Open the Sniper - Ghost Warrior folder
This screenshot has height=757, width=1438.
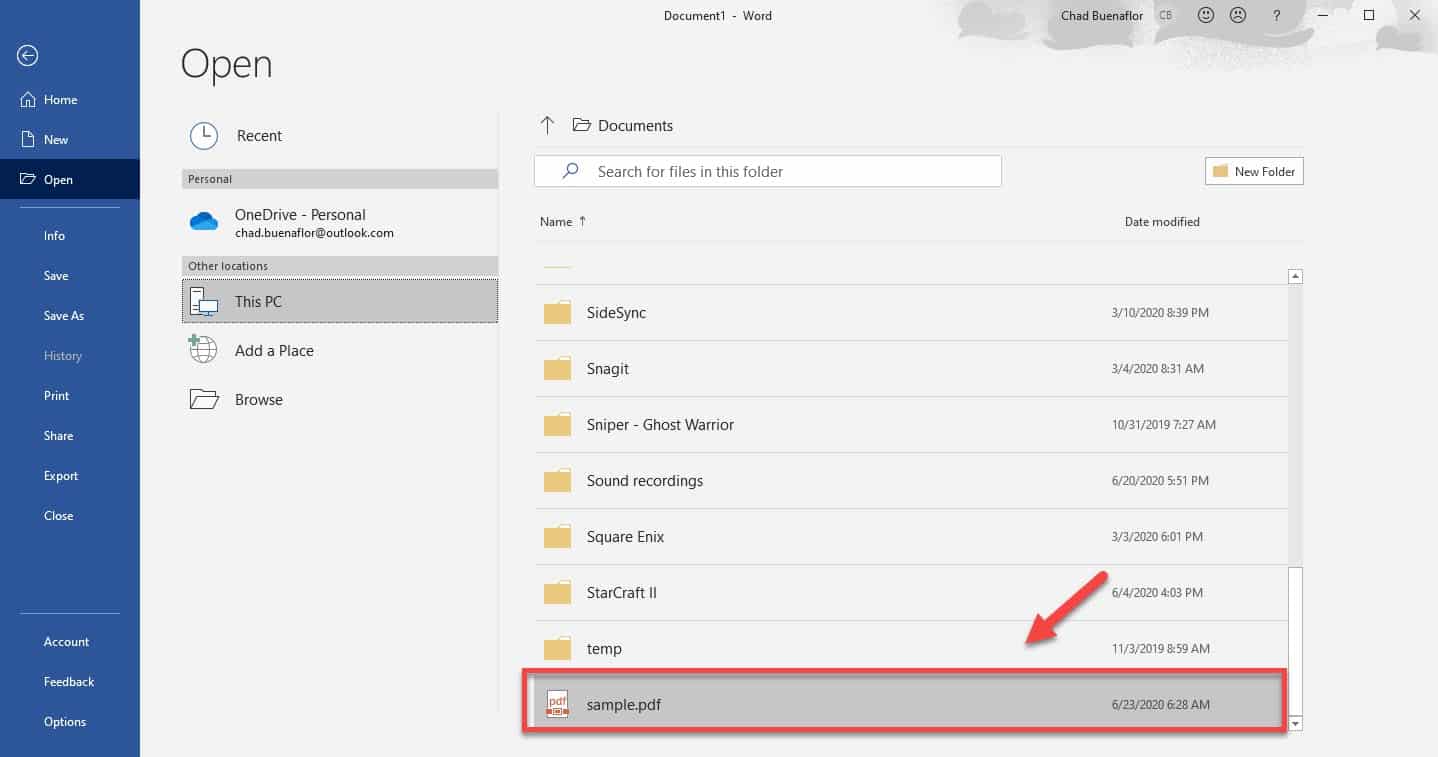tap(911, 425)
